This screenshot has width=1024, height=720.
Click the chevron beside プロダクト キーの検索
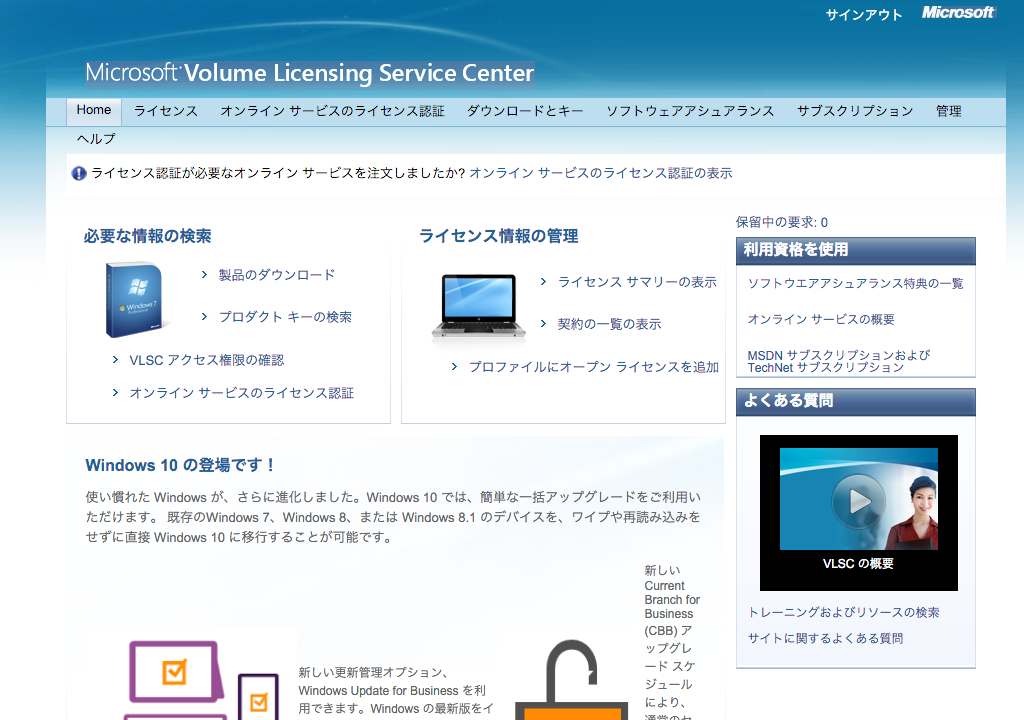(204, 317)
